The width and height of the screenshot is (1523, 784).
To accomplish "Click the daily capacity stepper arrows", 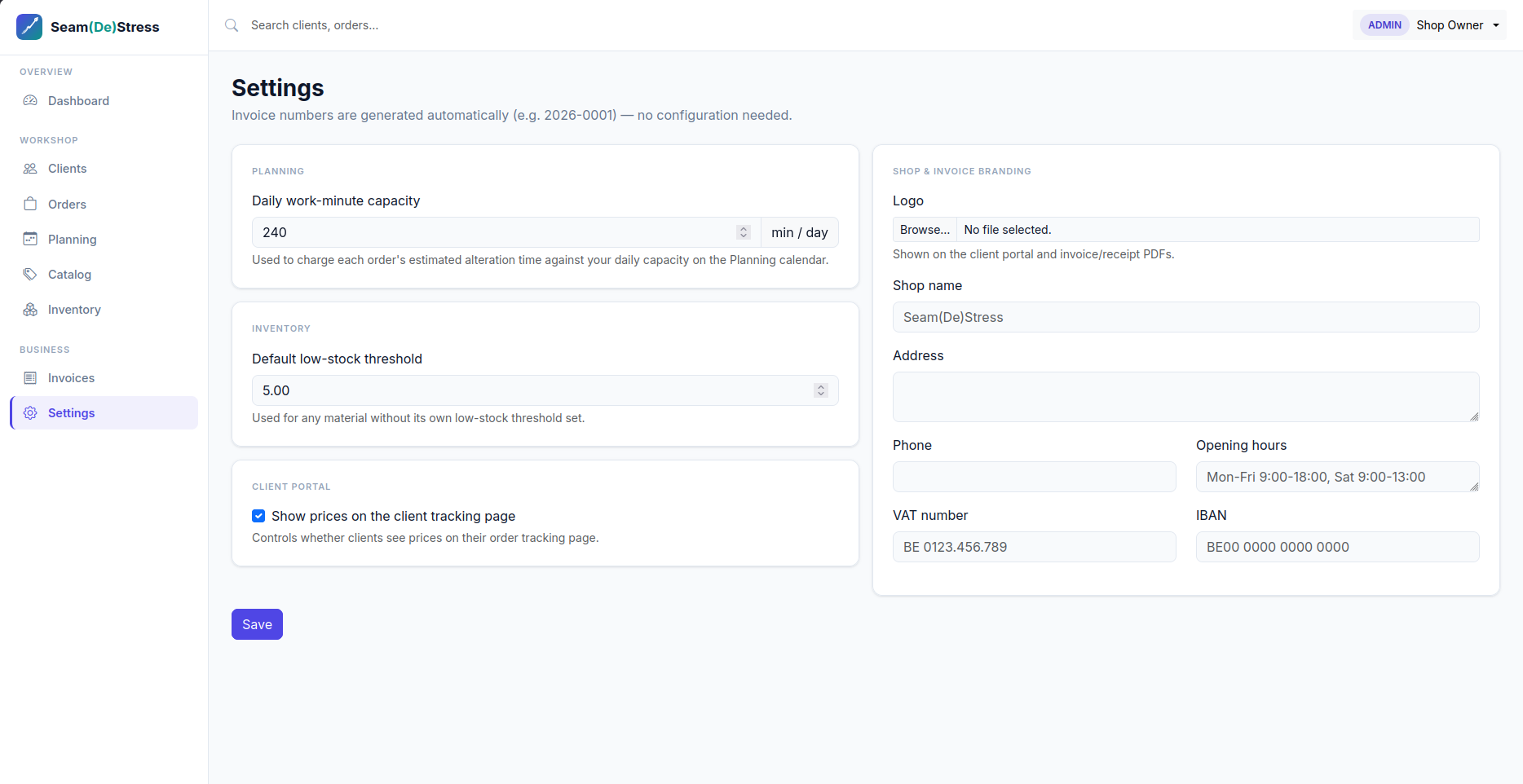I will pyautogui.click(x=744, y=232).
